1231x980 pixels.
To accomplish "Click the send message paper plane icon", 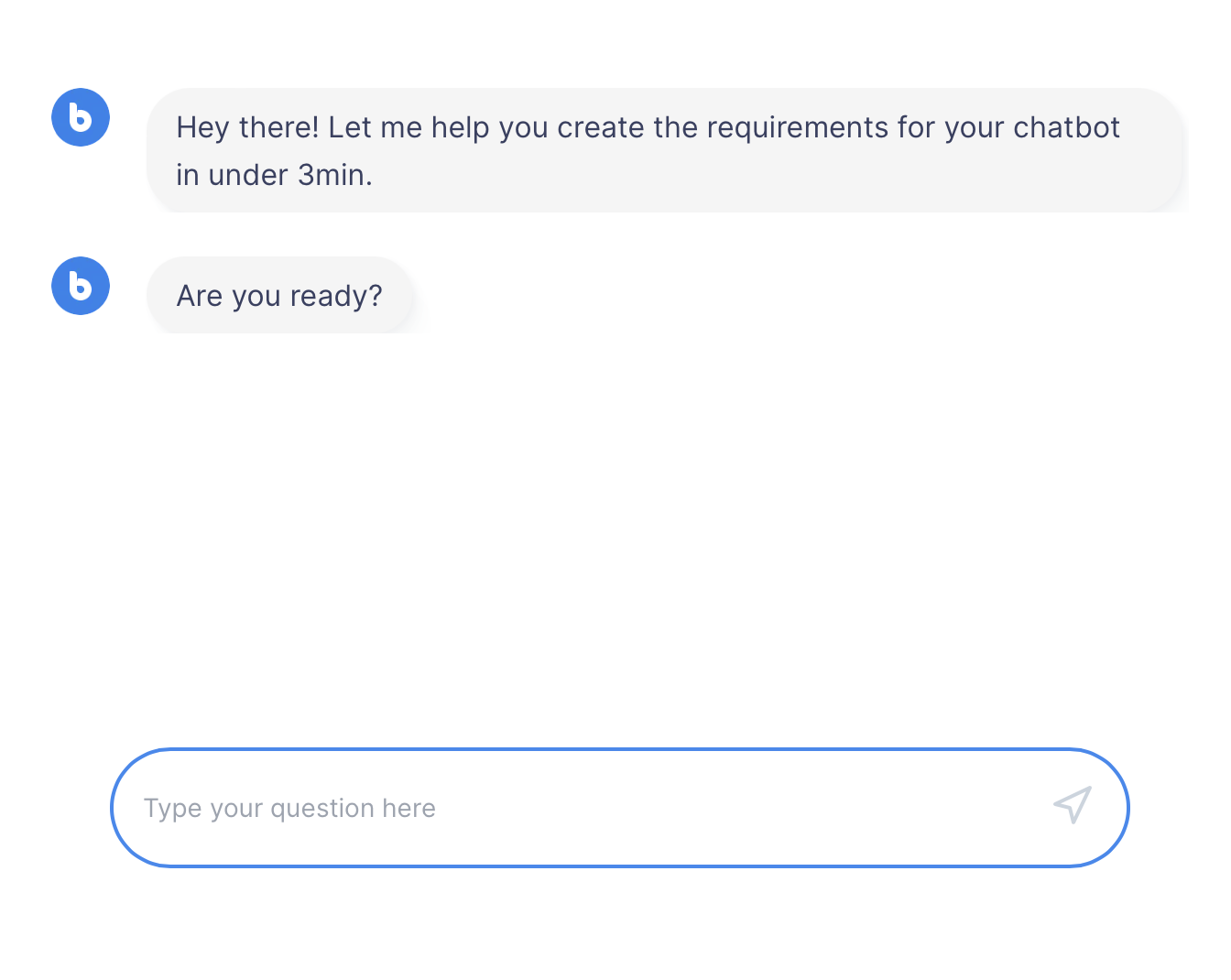I will [x=1073, y=805].
